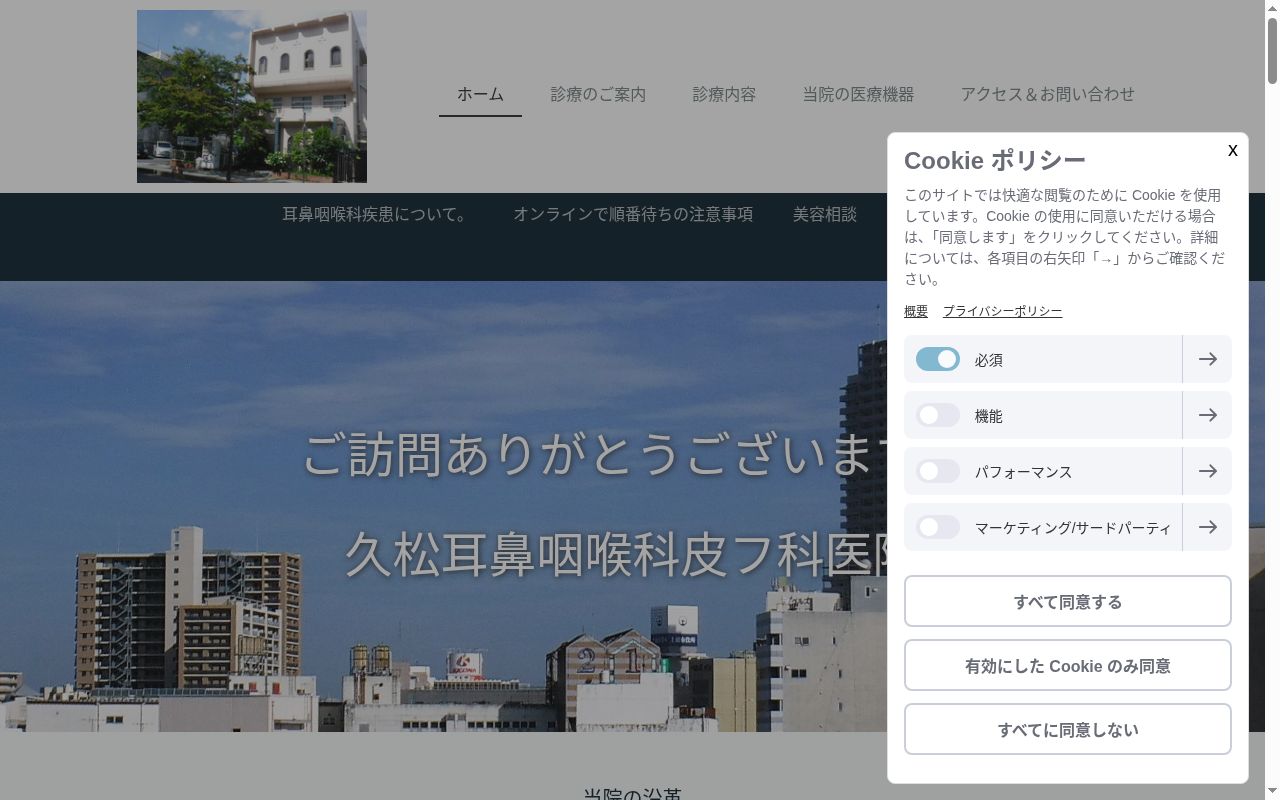The image size is (1280, 800).
Task: Open アクセス＆お問い合わせ page
Action: coord(1047,94)
